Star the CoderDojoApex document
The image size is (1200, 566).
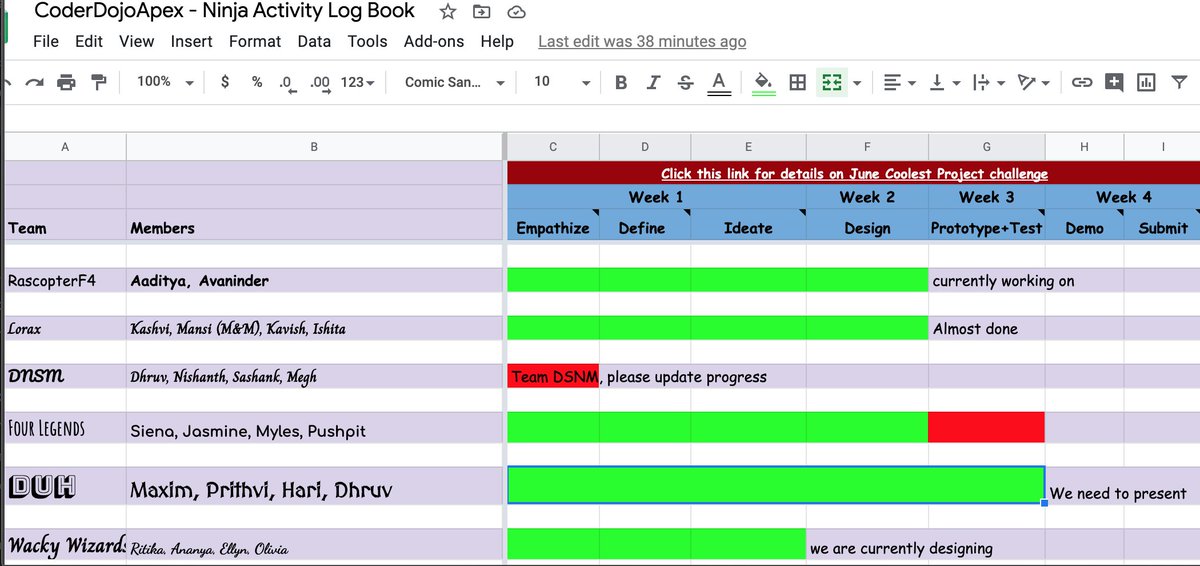[448, 12]
